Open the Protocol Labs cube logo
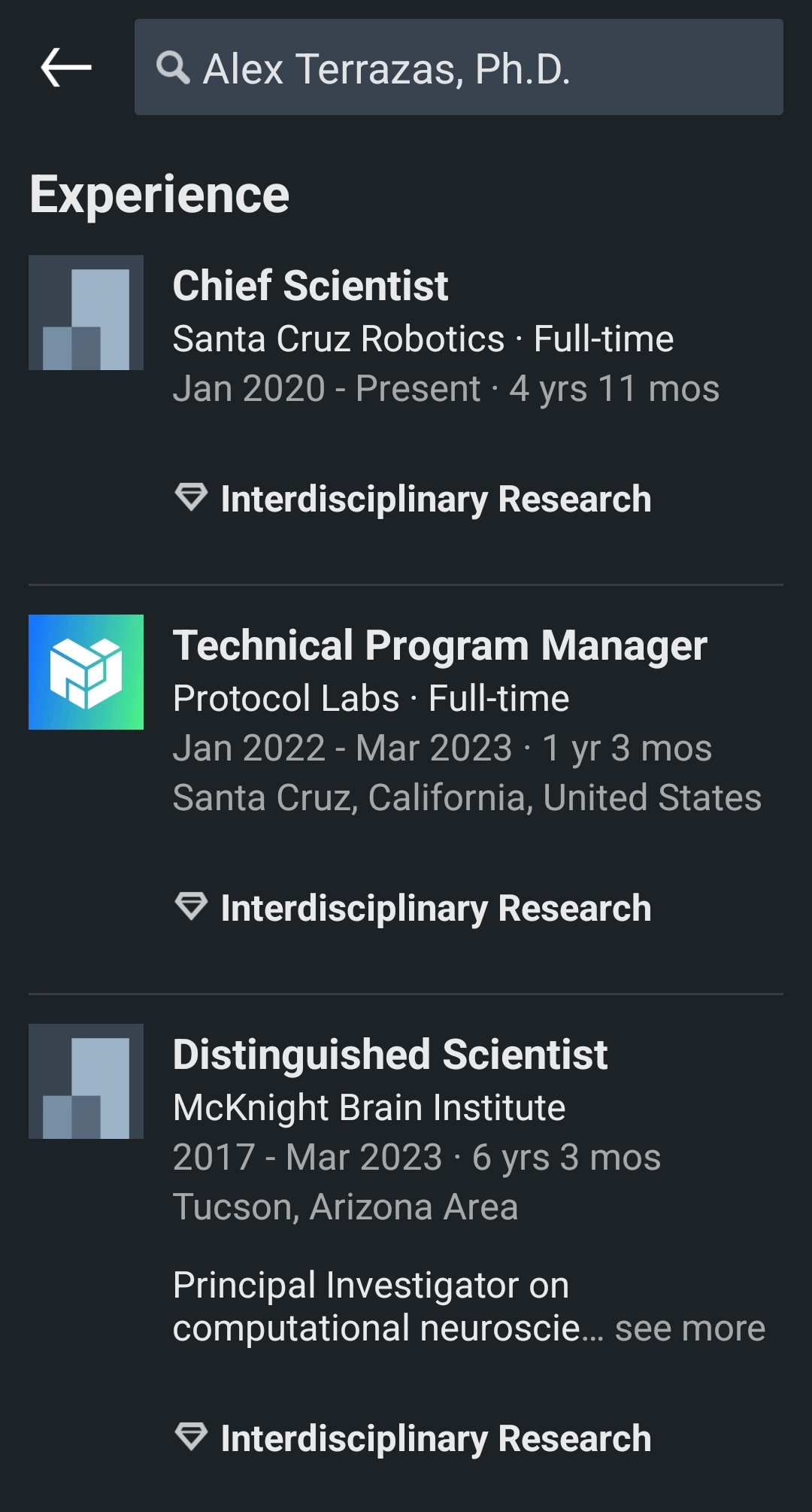Viewport: 812px width, 1512px height. click(x=86, y=672)
